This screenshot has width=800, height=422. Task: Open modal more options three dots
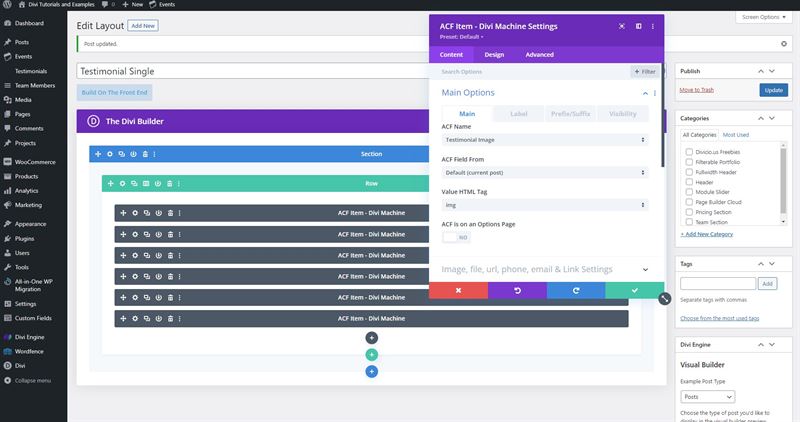pos(653,26)
